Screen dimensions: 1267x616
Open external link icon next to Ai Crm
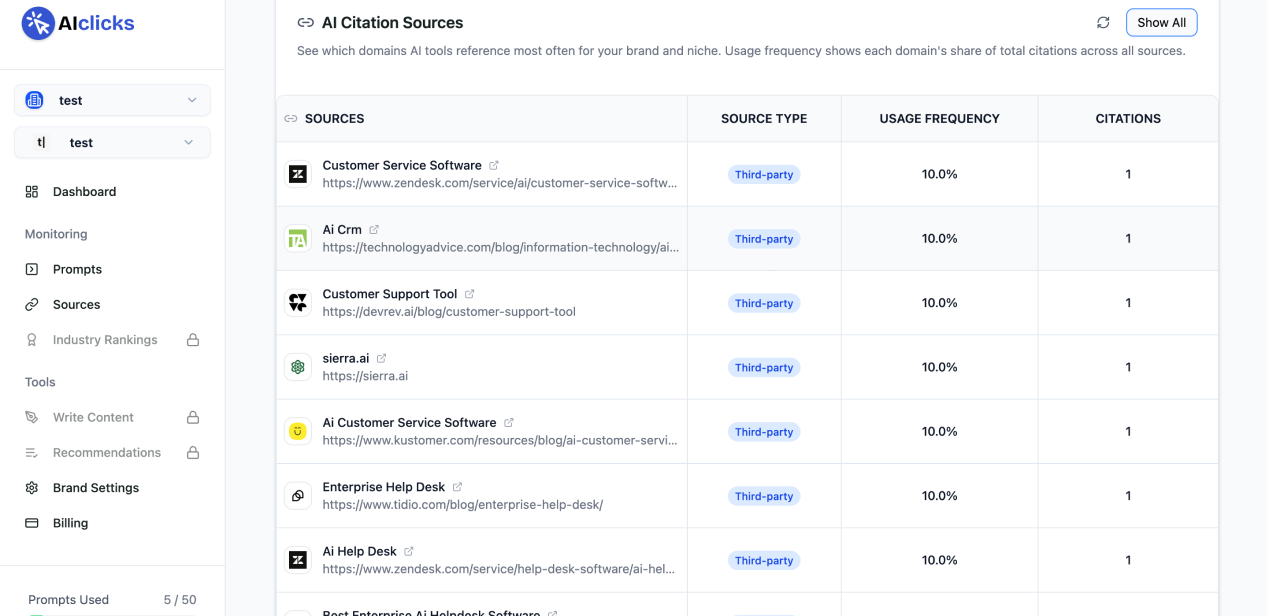374,230
